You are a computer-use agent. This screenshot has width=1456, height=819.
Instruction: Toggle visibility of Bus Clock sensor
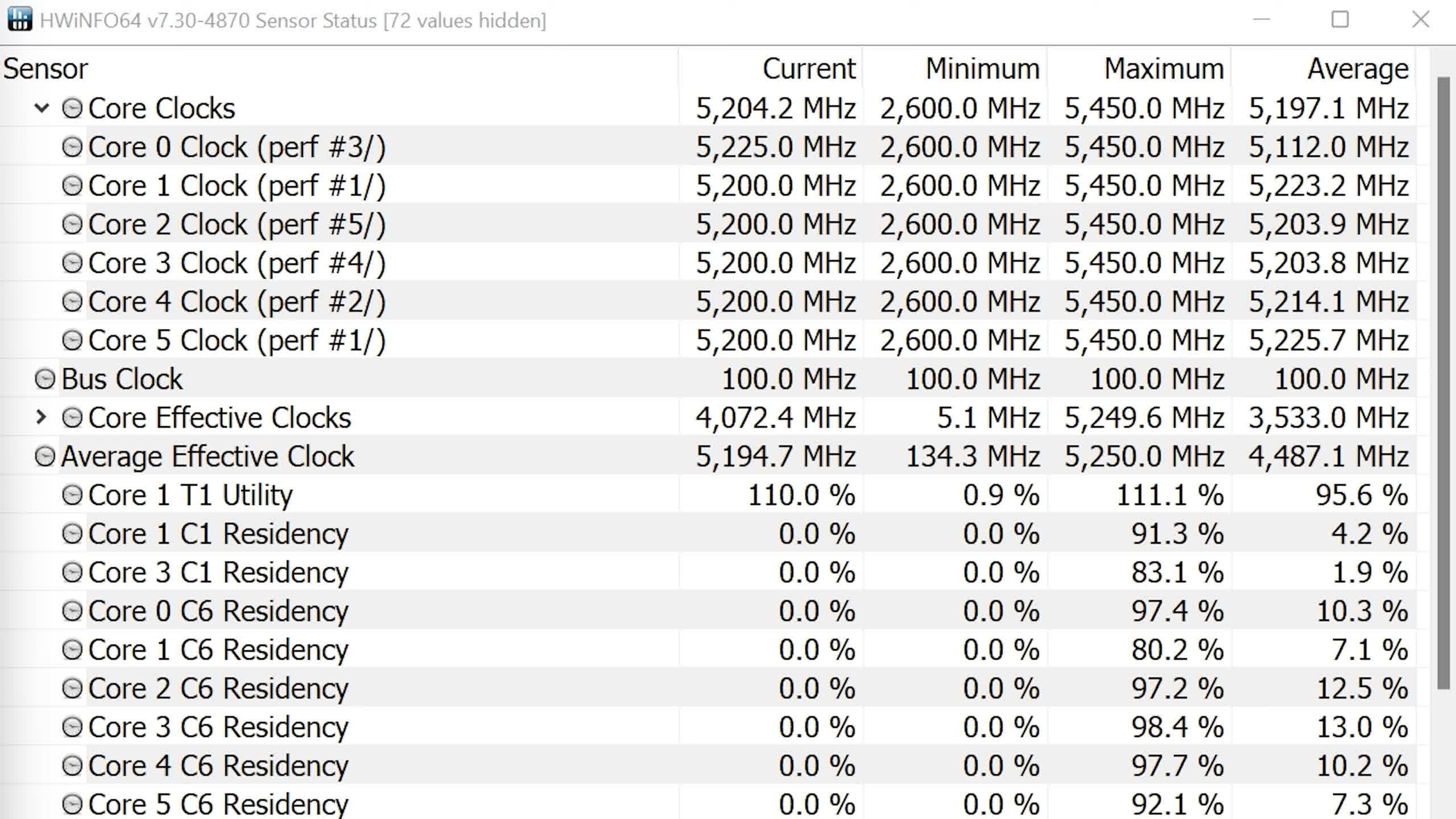(45, 378)
